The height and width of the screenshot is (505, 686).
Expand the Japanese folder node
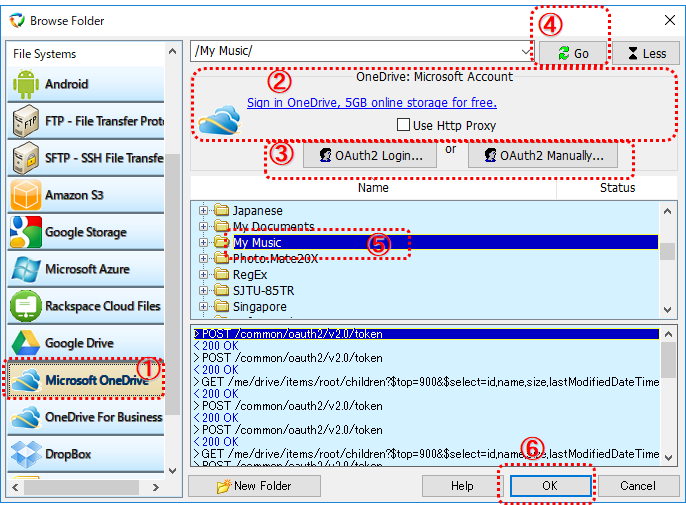(203, 210)
